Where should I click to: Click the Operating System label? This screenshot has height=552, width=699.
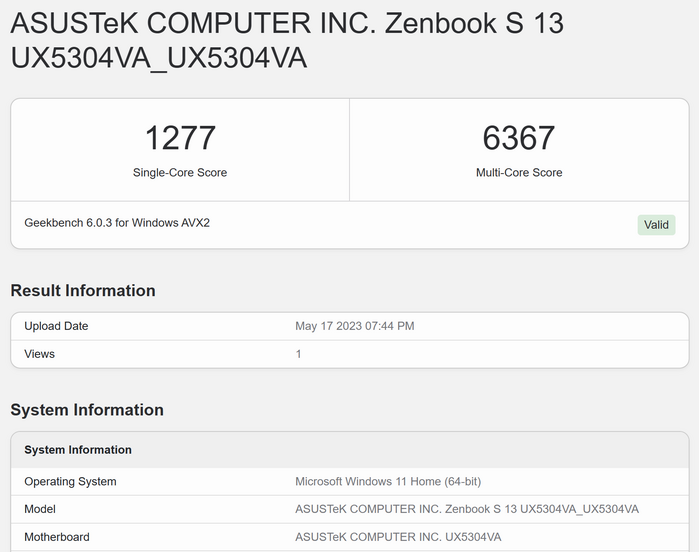(70, 482)
